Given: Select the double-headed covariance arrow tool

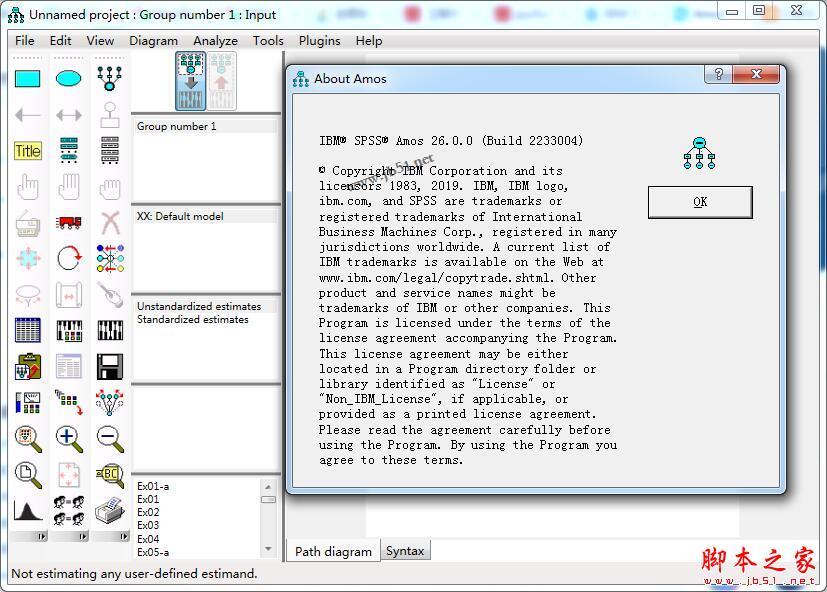Looking at the screenshot, I should [x=69, y=114].
